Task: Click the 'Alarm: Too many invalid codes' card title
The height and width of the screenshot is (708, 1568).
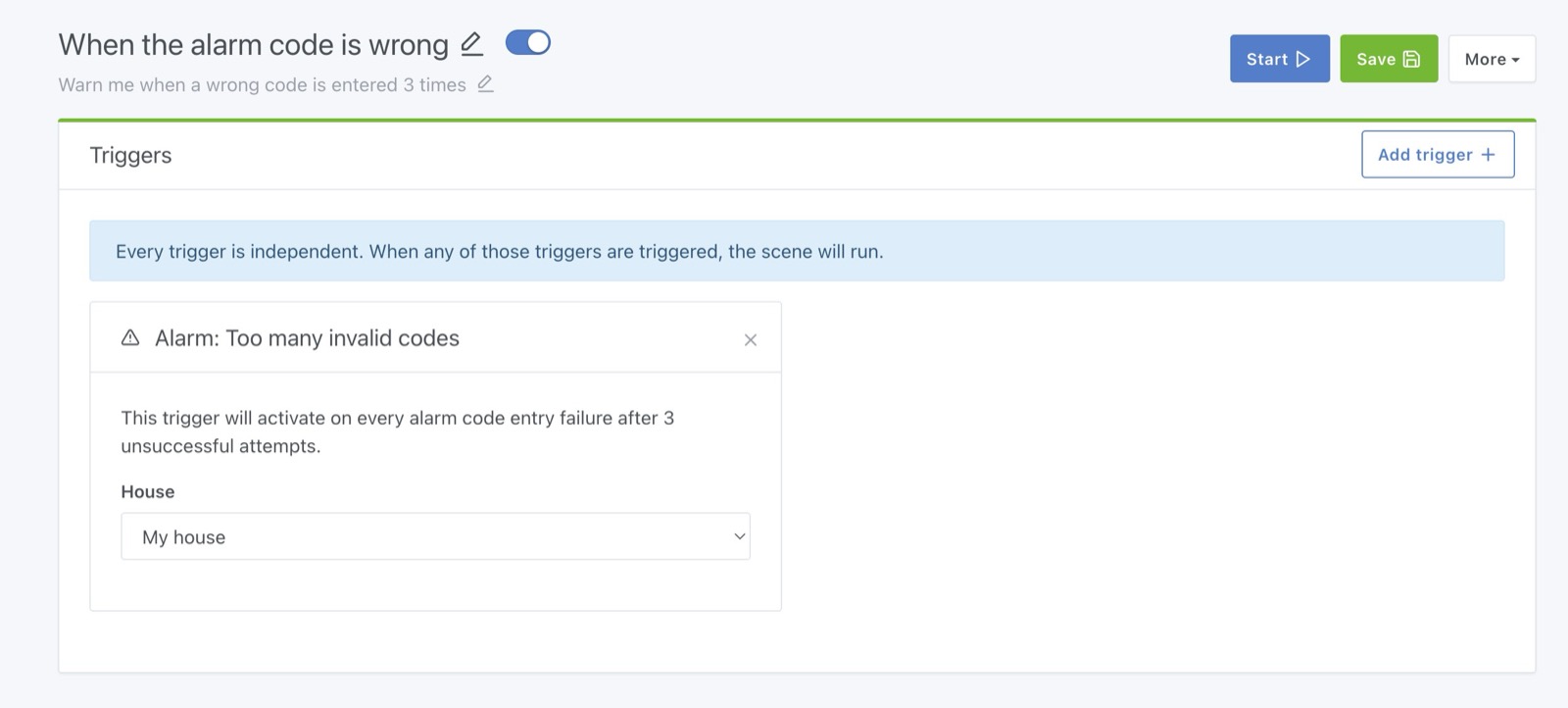Action: (307, 338)
